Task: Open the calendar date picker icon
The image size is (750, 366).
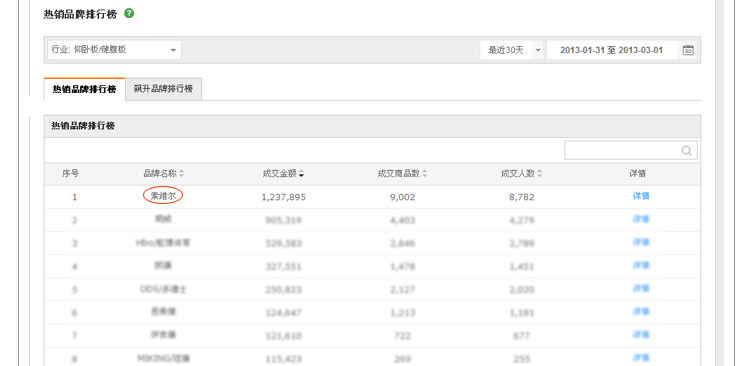Action: [688, 50]
